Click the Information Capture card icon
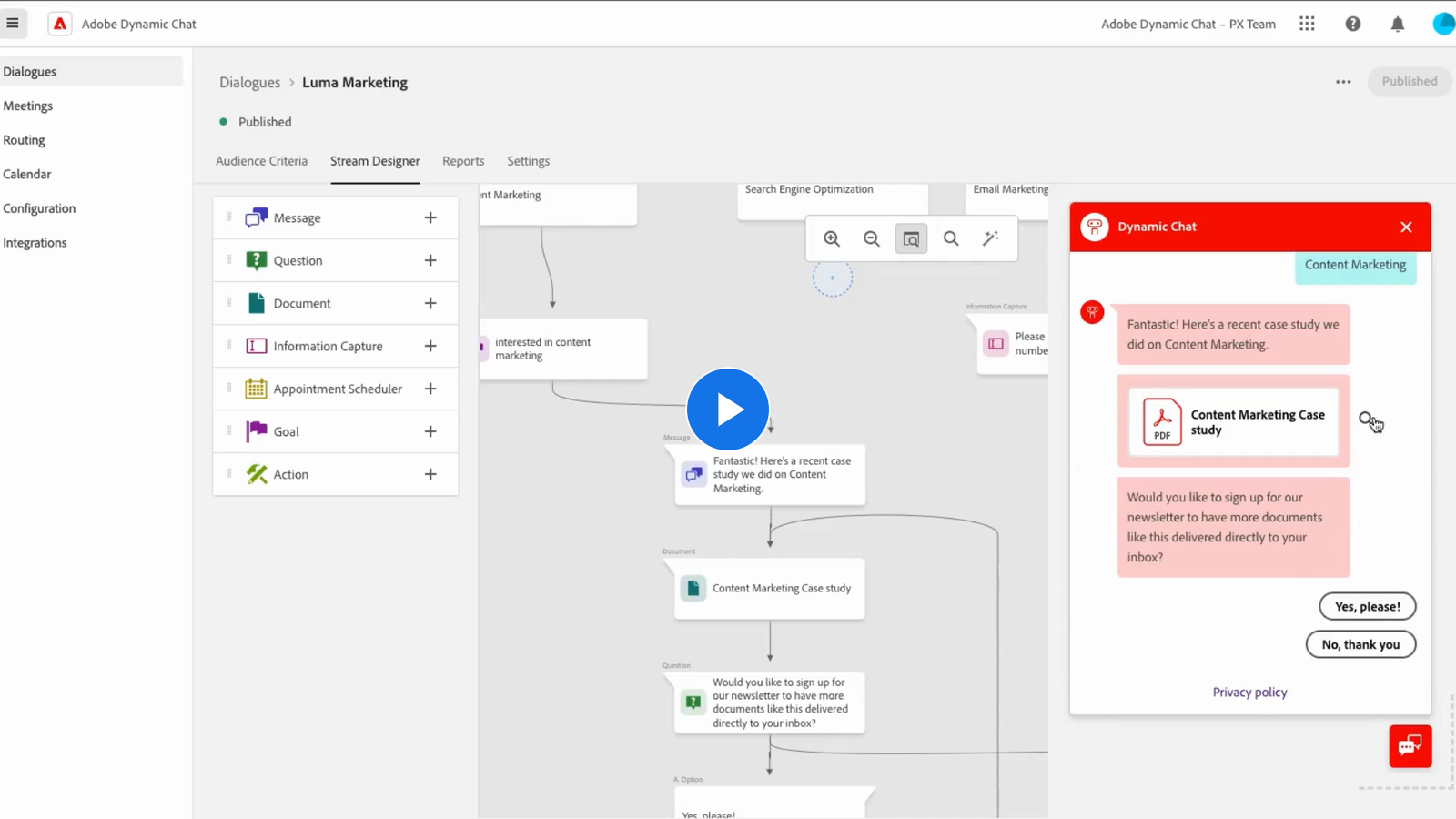The width and height of the screenshot is (1456, 819). [257, 346]
